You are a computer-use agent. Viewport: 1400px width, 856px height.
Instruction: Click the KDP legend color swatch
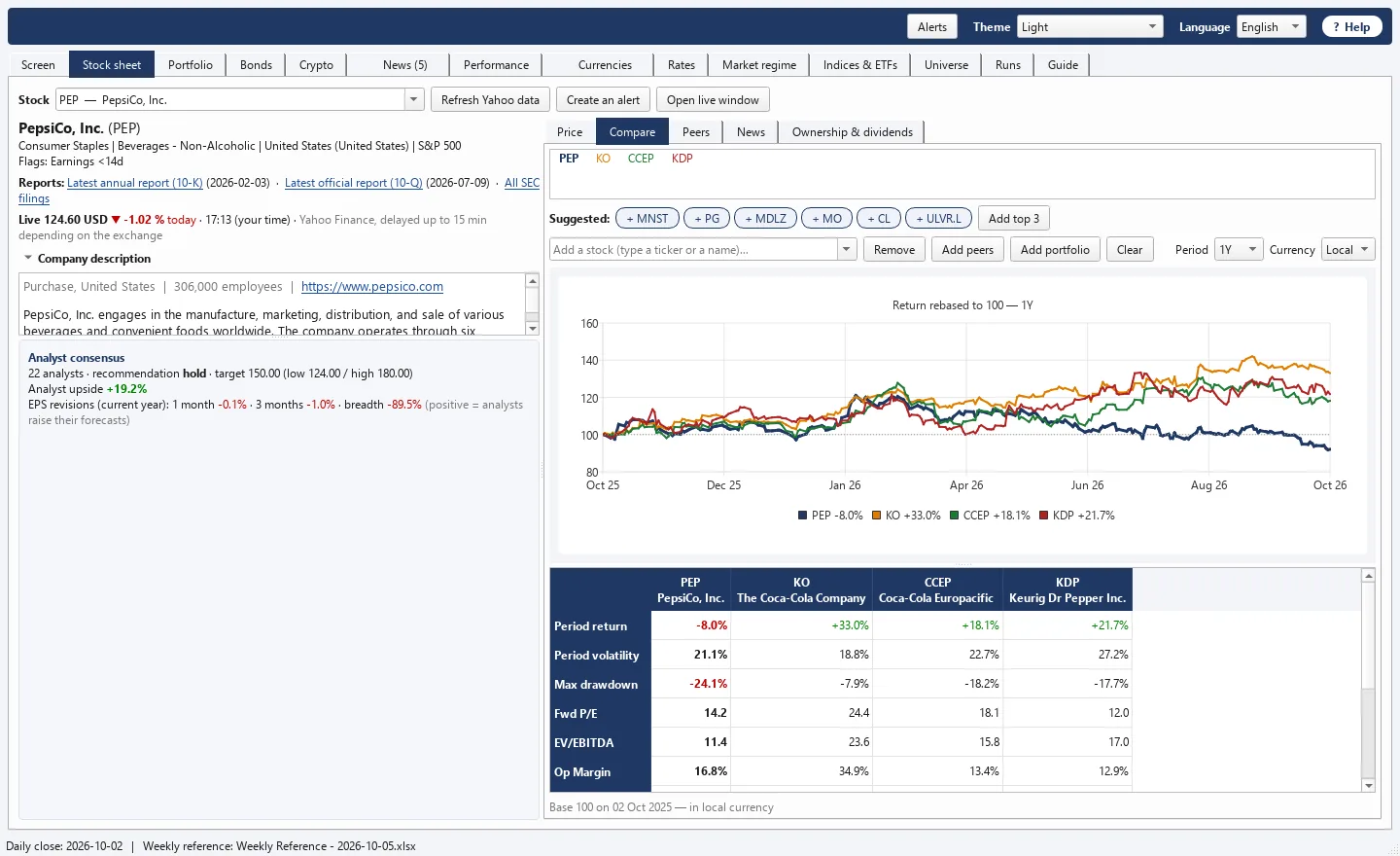pyautogui.click(x=1044, y=516)
